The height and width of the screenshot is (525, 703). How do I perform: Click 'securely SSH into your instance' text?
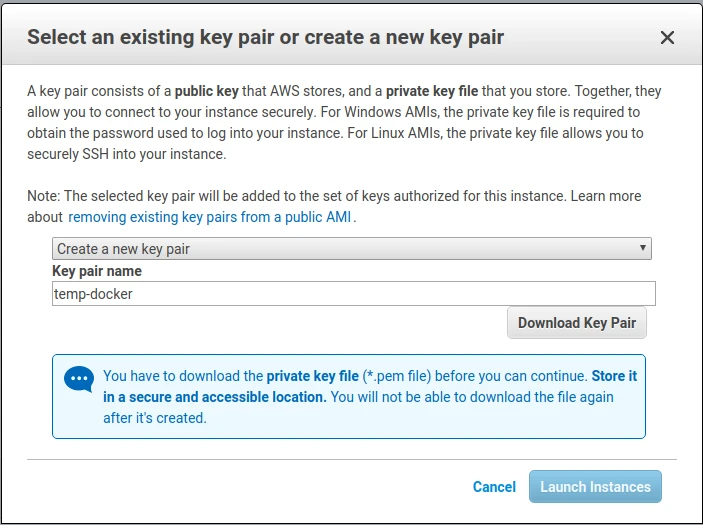pos(126,154)
